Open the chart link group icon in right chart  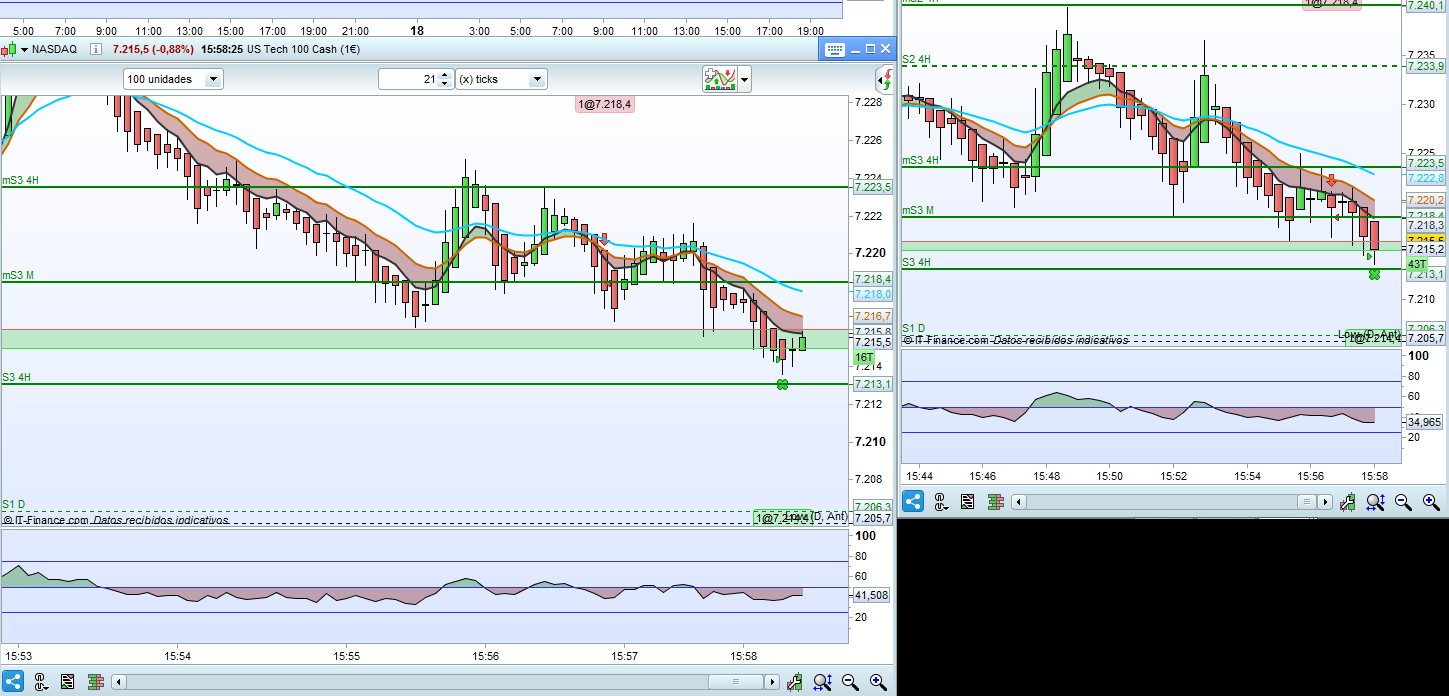(x=941, y=502)
